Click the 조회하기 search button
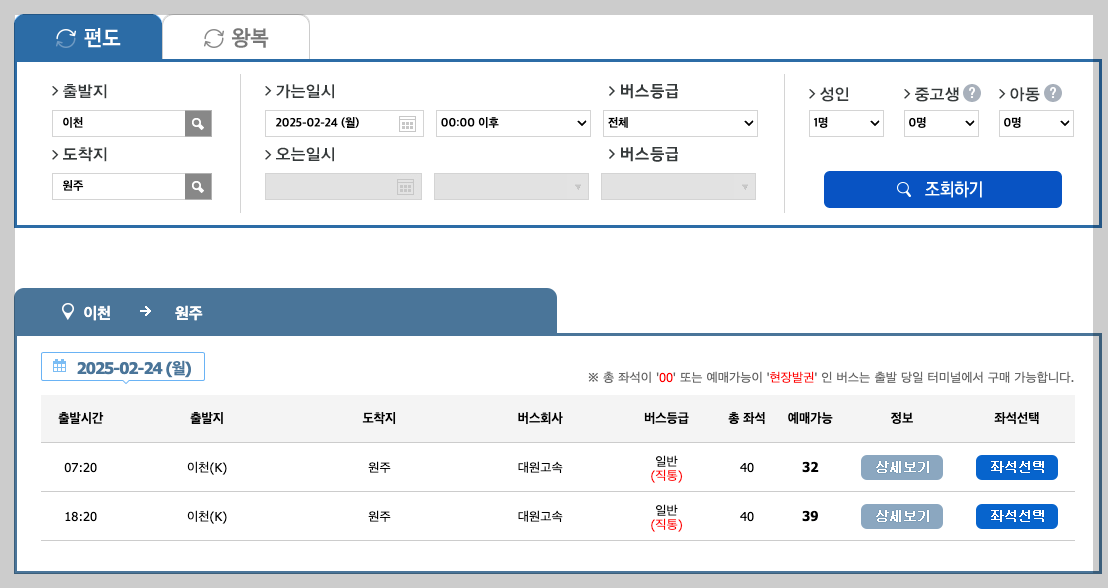This screenshot has height=588, width=1108. pos(941,189)
